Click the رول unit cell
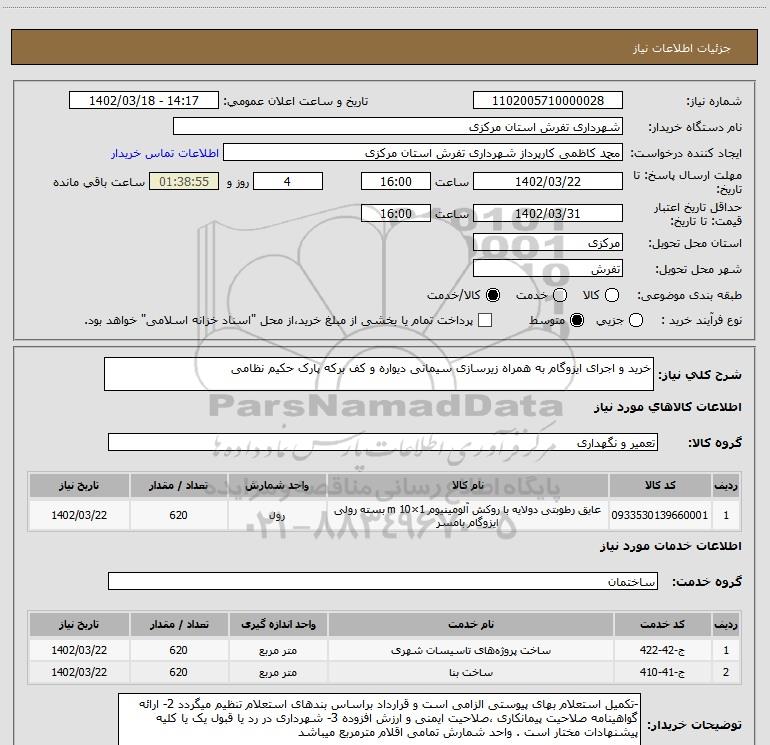 [x=277, y=515]
